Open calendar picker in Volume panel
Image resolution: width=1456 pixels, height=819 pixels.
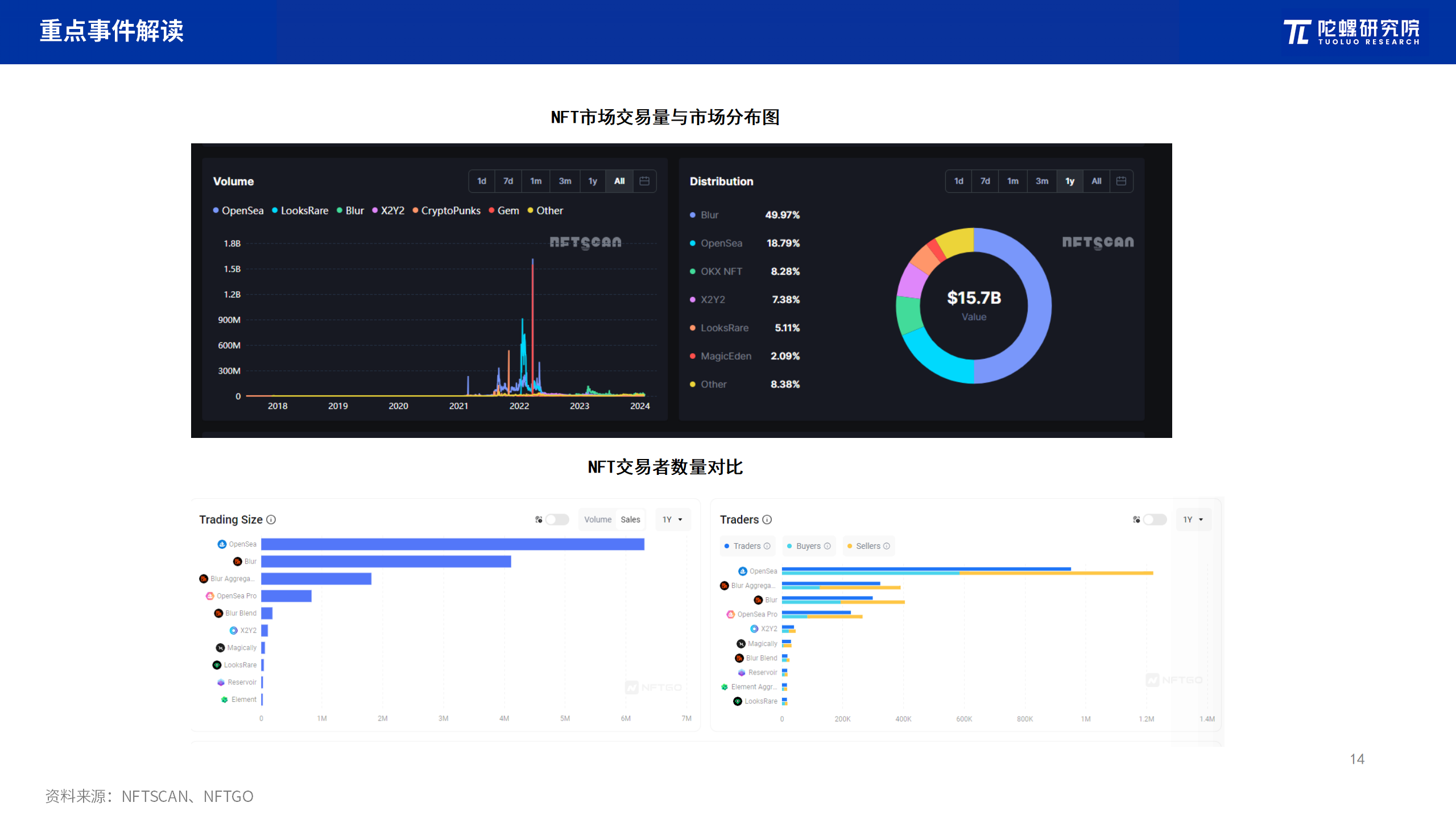click(644, 181)
